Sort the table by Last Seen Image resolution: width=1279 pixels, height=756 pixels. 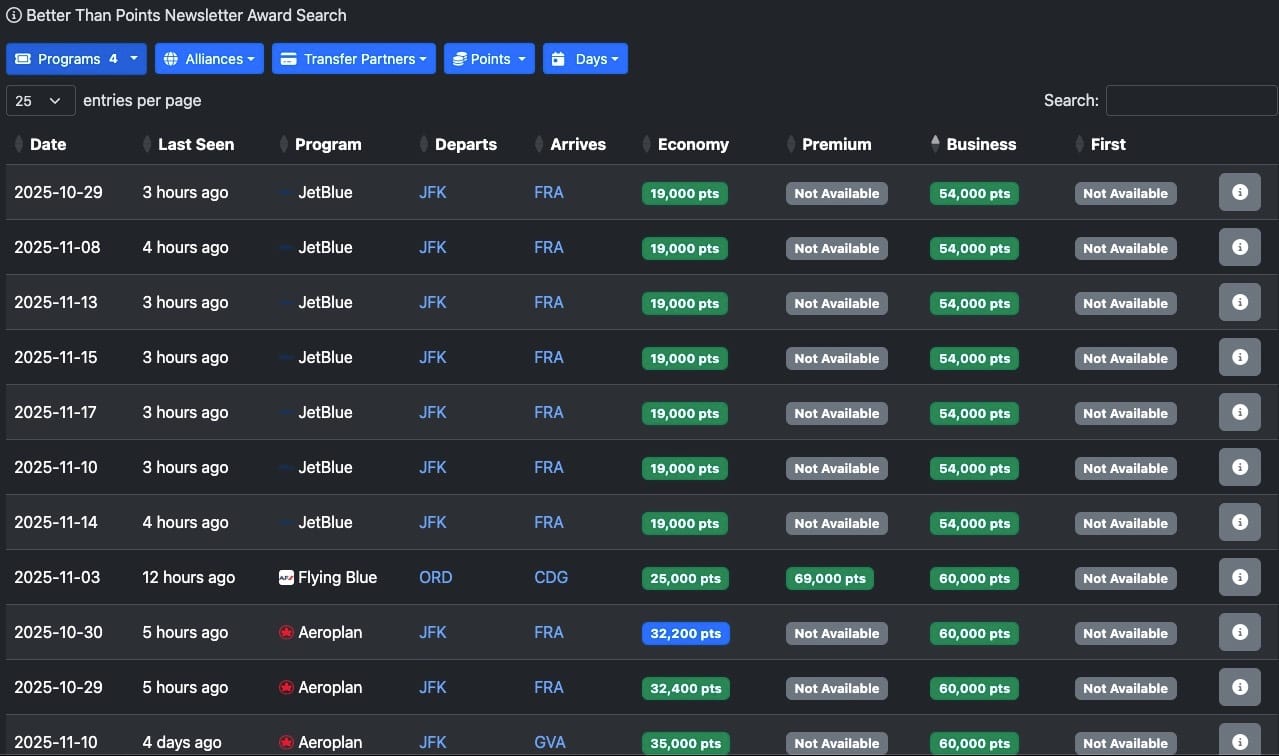[x=195, y=144]
